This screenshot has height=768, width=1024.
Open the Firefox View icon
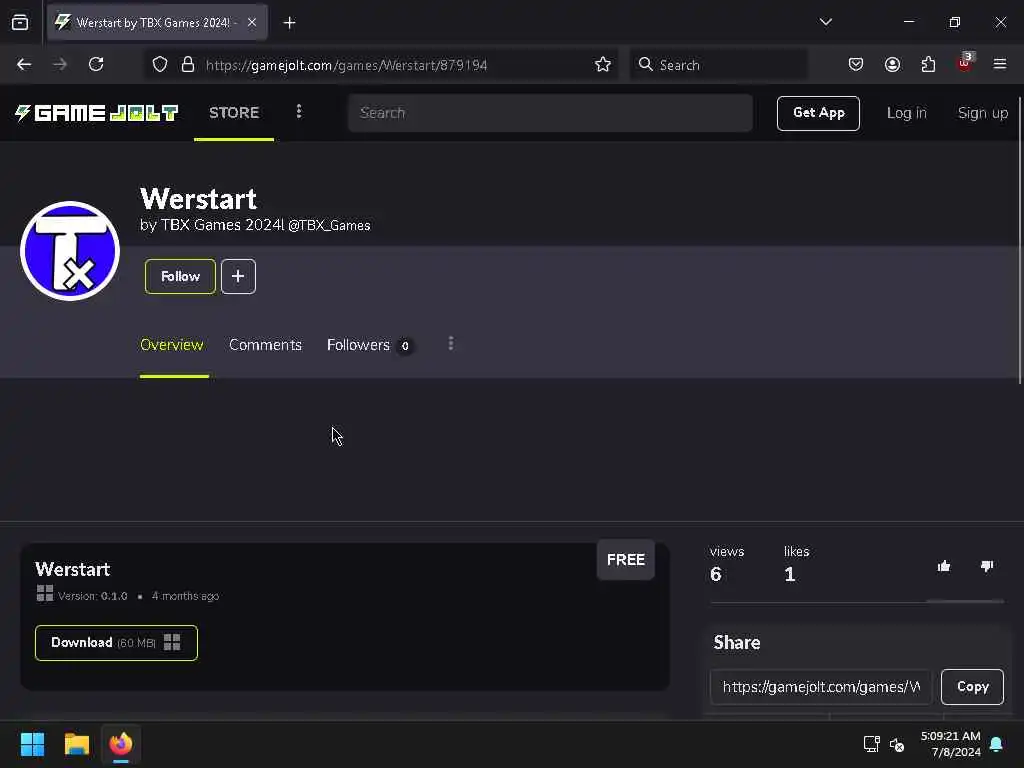[x=20, y=23]
